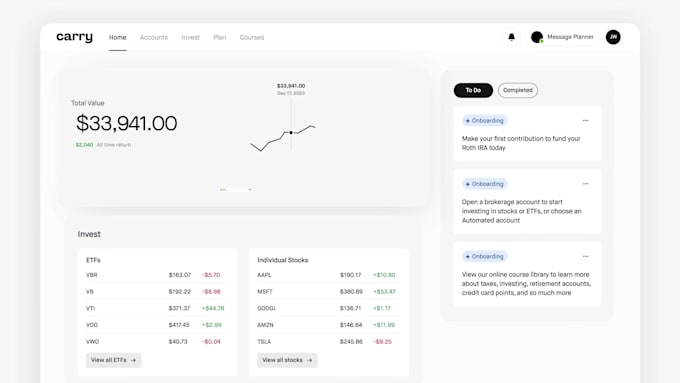680x383 pixels.
Task: Switch to the Accounts tab
Action: pos(154,38)
